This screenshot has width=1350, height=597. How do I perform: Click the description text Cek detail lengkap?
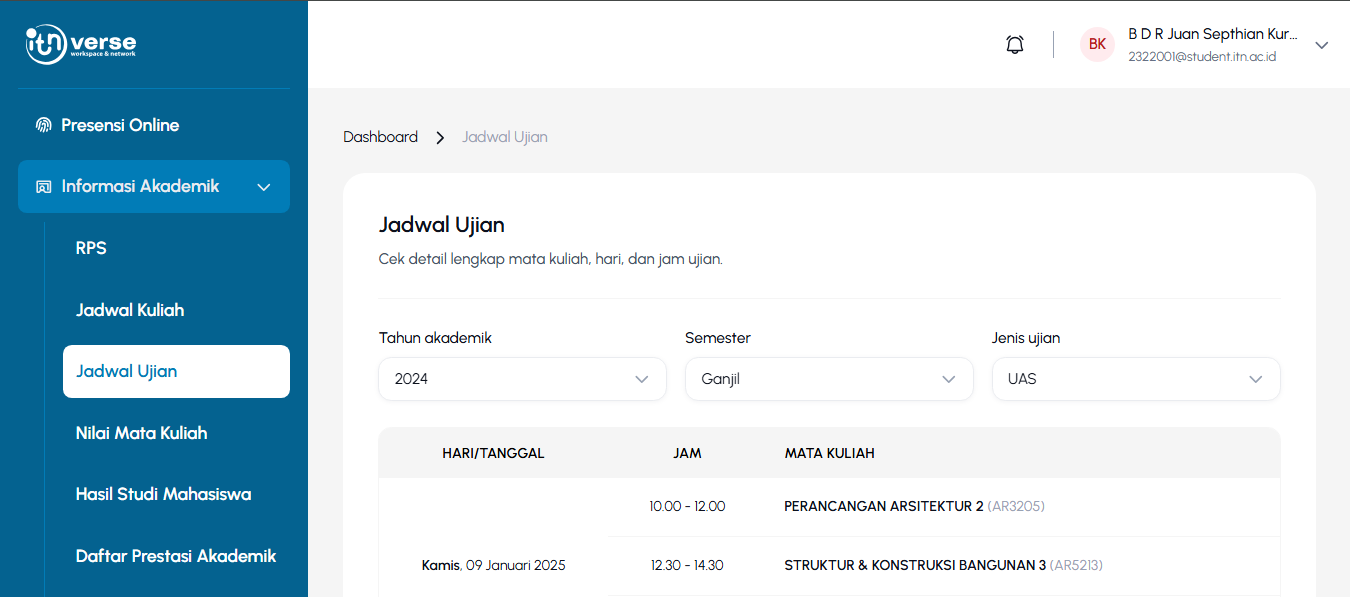pyautogui.click(x=550, y=259)
